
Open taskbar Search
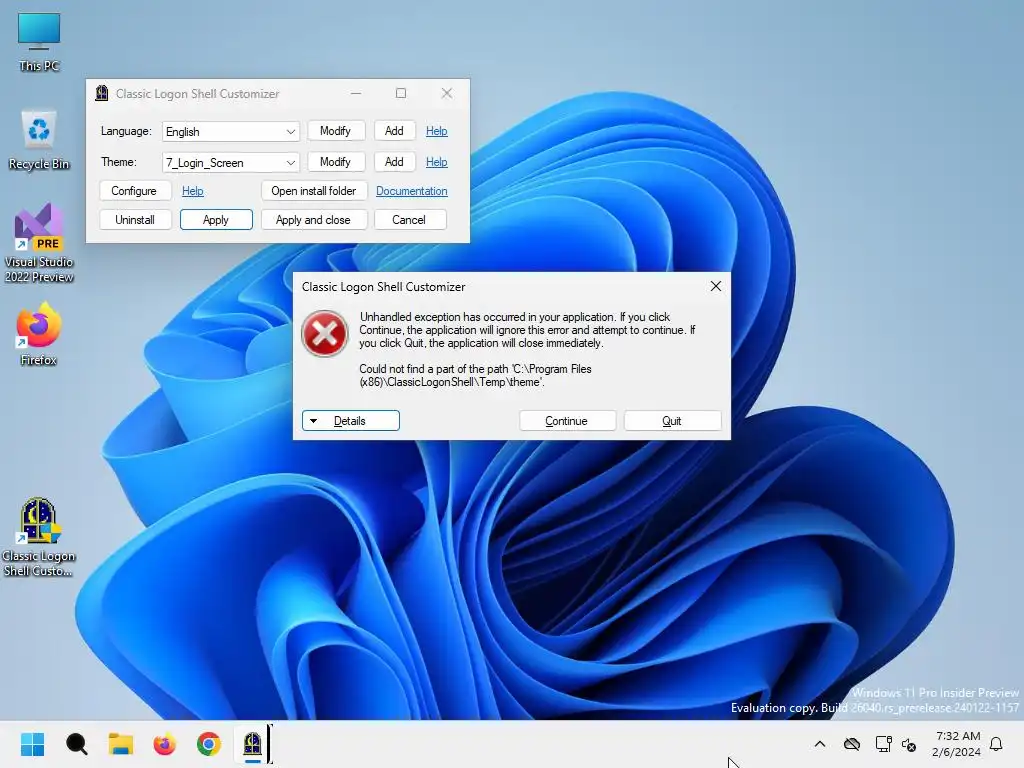pyautogui.click(x=76, y=744)
